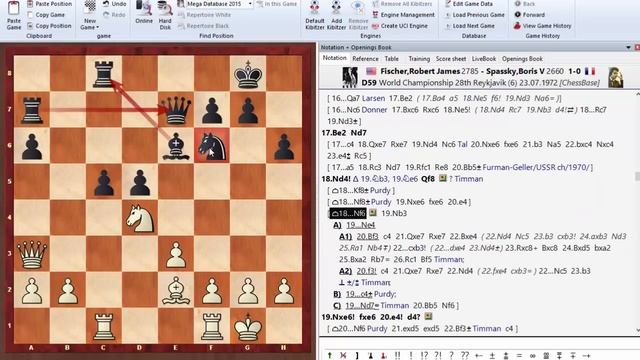The height and width of the screenshot is (360, 640).
Task: Insert the '±' white is better symbol
Action: click(x=492, y=356)
